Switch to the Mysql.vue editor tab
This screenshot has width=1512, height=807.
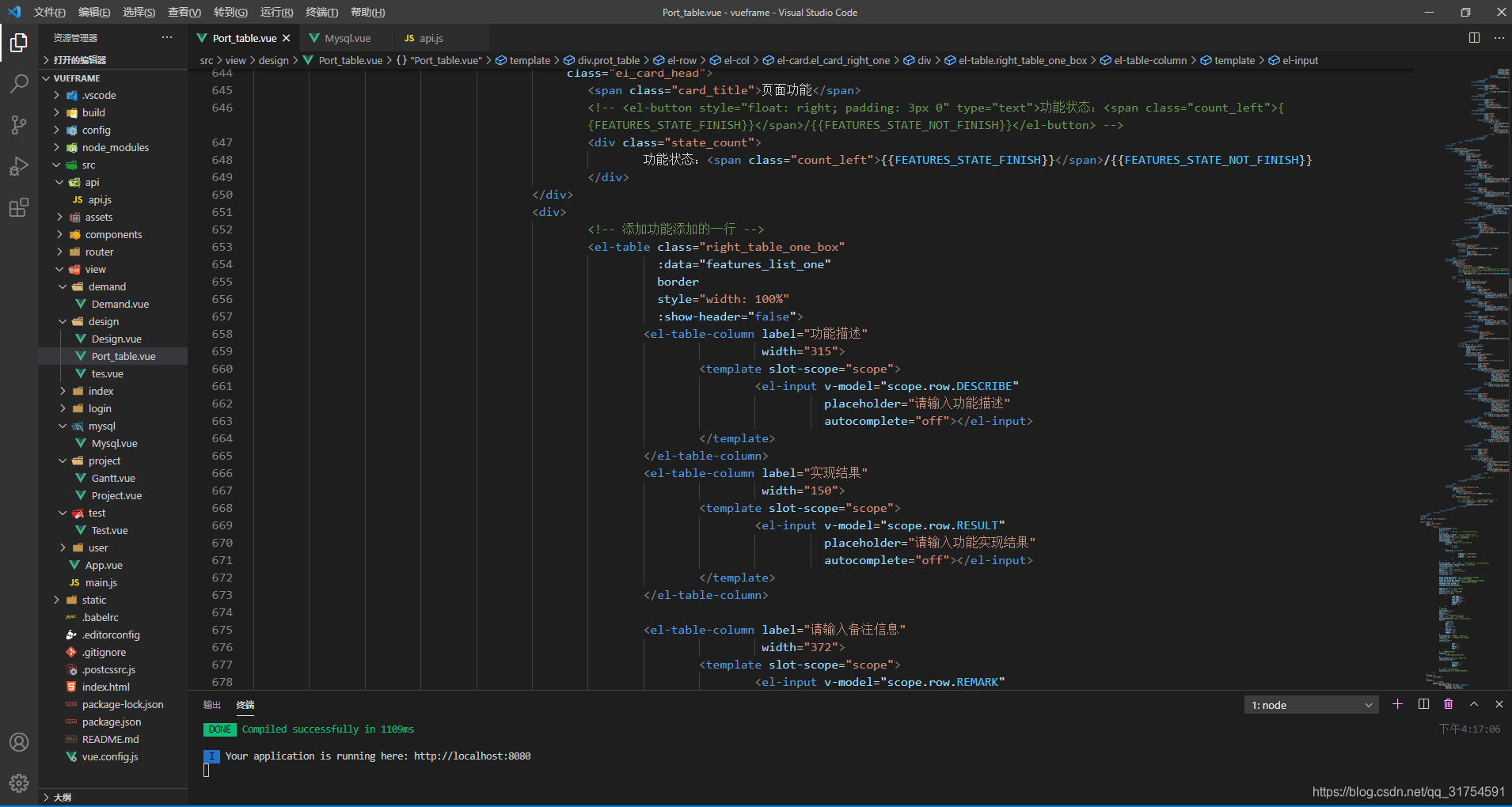point(347,38)
